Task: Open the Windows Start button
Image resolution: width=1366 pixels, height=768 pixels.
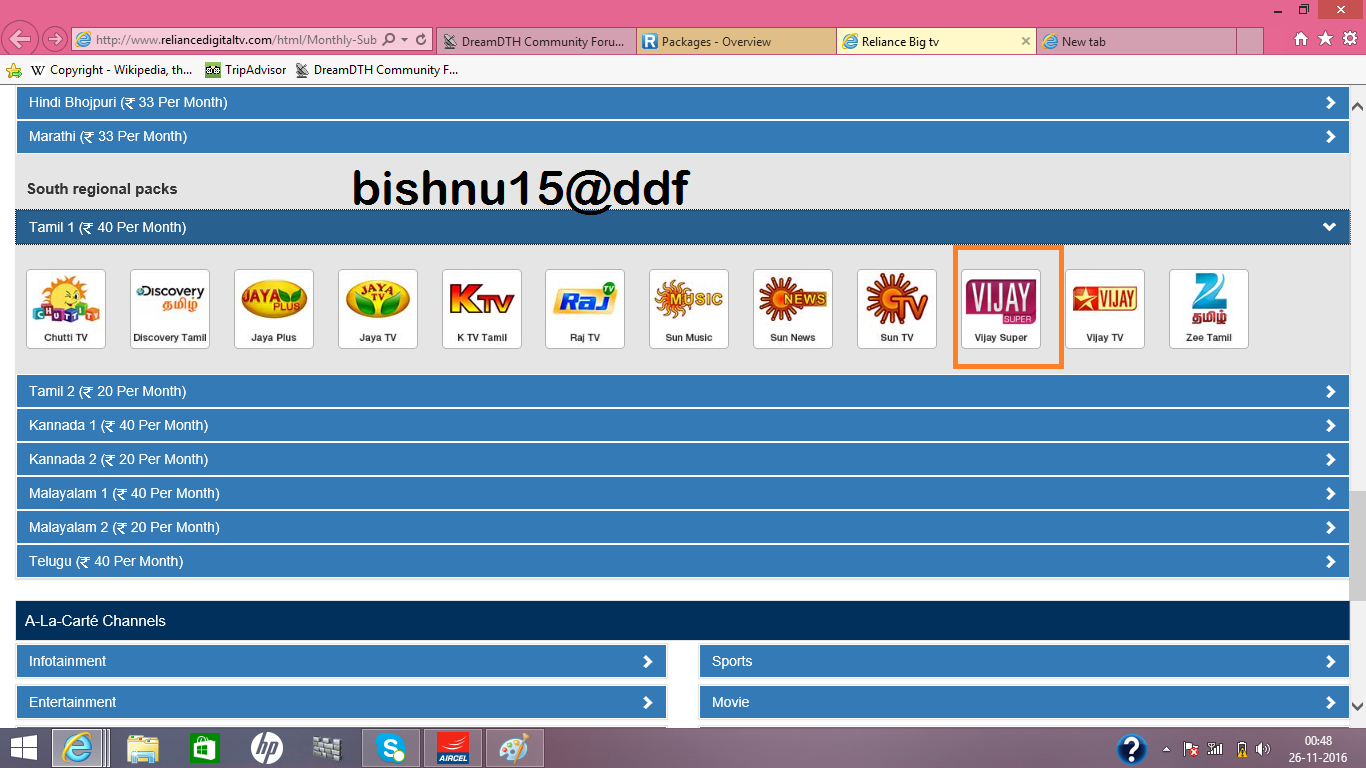Action: (23, 748)
